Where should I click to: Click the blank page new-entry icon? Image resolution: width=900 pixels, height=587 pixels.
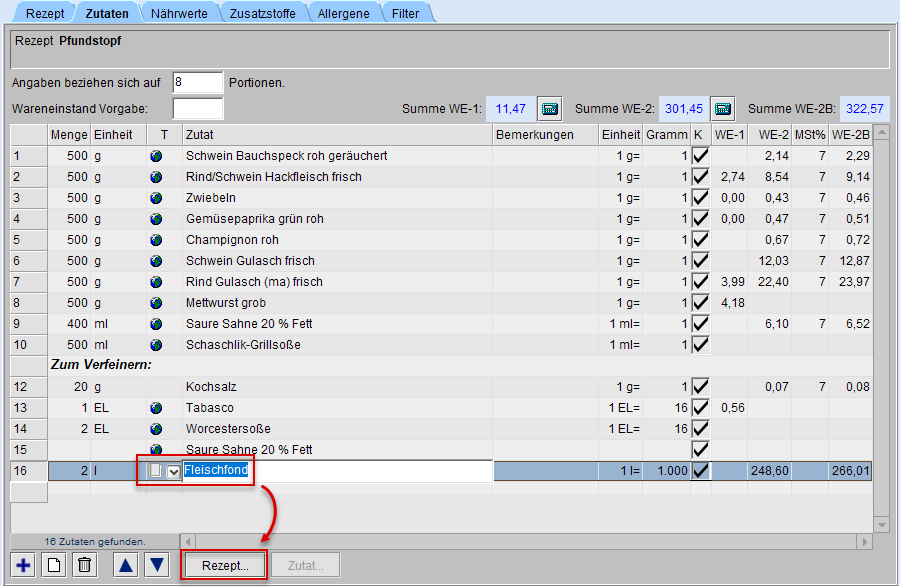pos(54,565)
